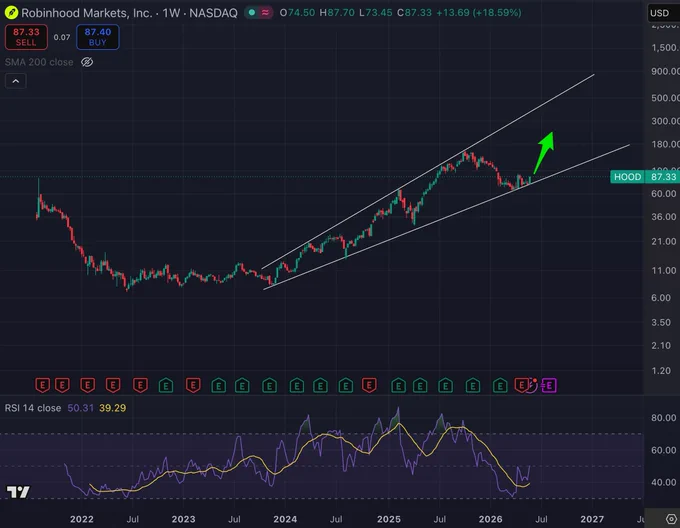Click the BUY 87.40 button
Viewport: 680px width, 528px height.
[x=98, y=37]
